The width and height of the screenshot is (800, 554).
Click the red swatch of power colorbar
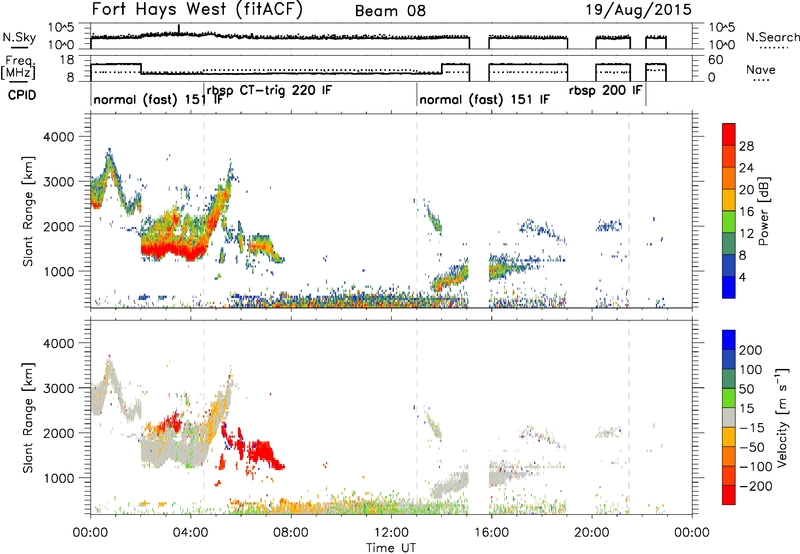(729, 135)
